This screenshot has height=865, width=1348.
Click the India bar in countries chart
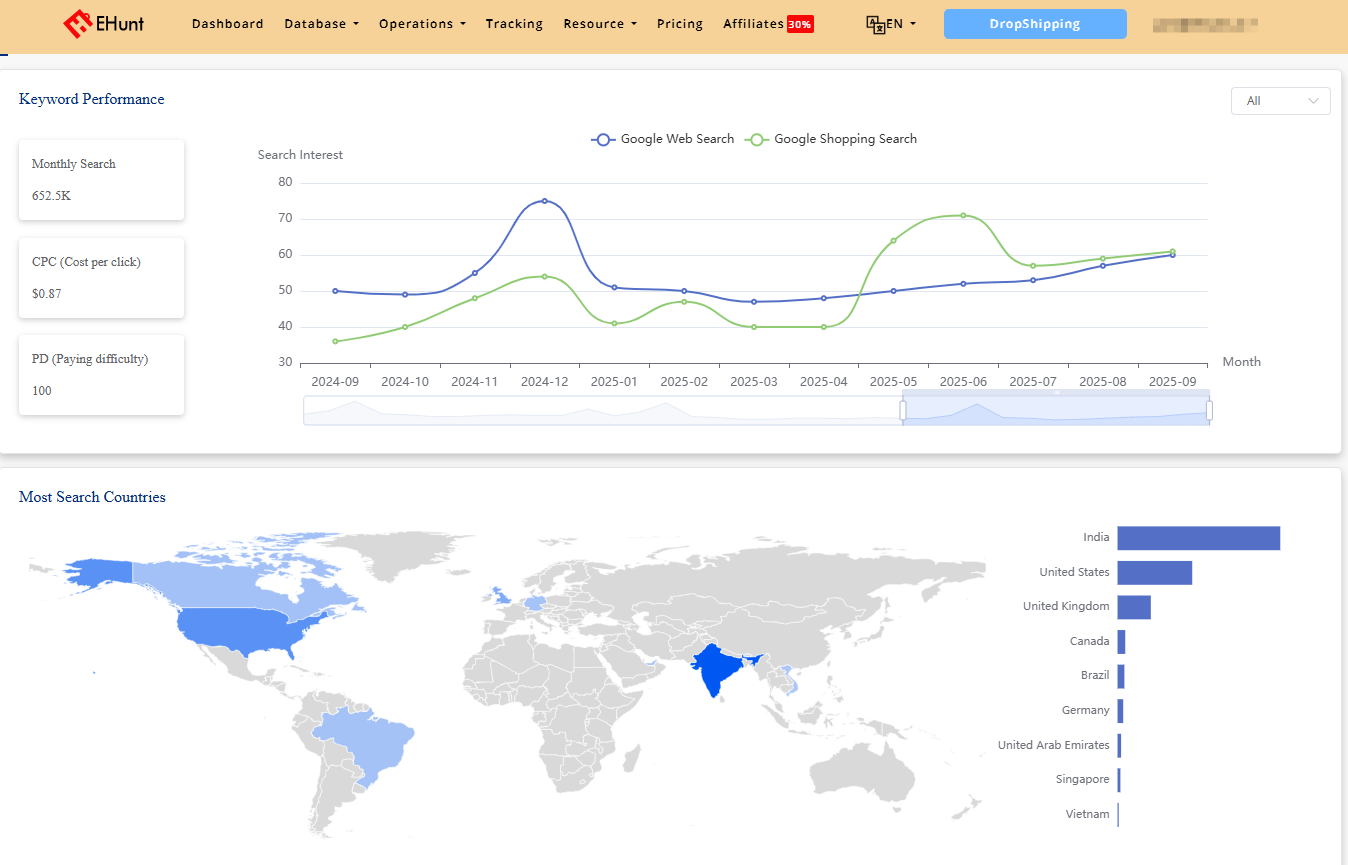tap(1198, 537)
